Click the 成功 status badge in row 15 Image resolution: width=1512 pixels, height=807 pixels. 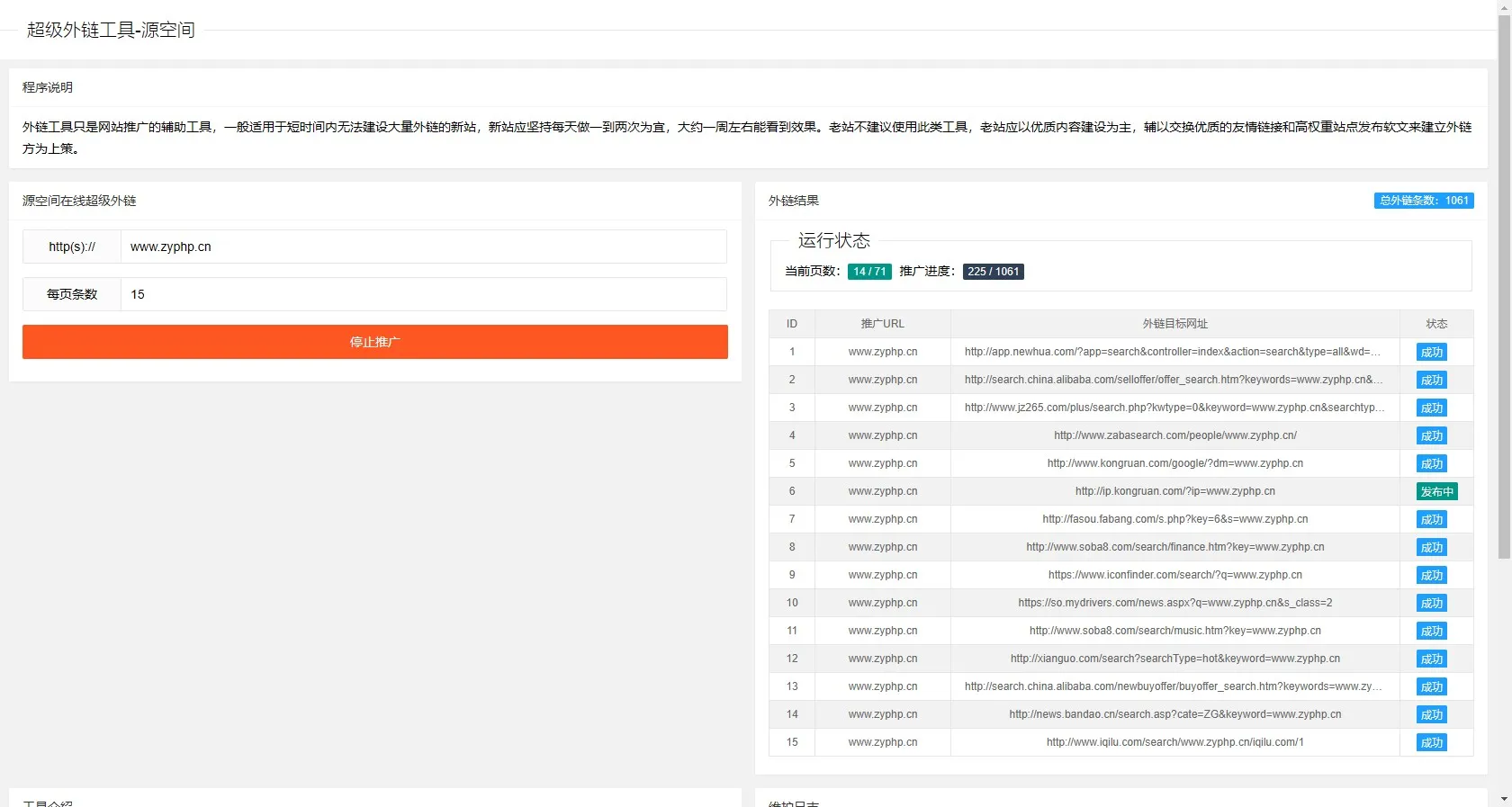coord(1432,743)
